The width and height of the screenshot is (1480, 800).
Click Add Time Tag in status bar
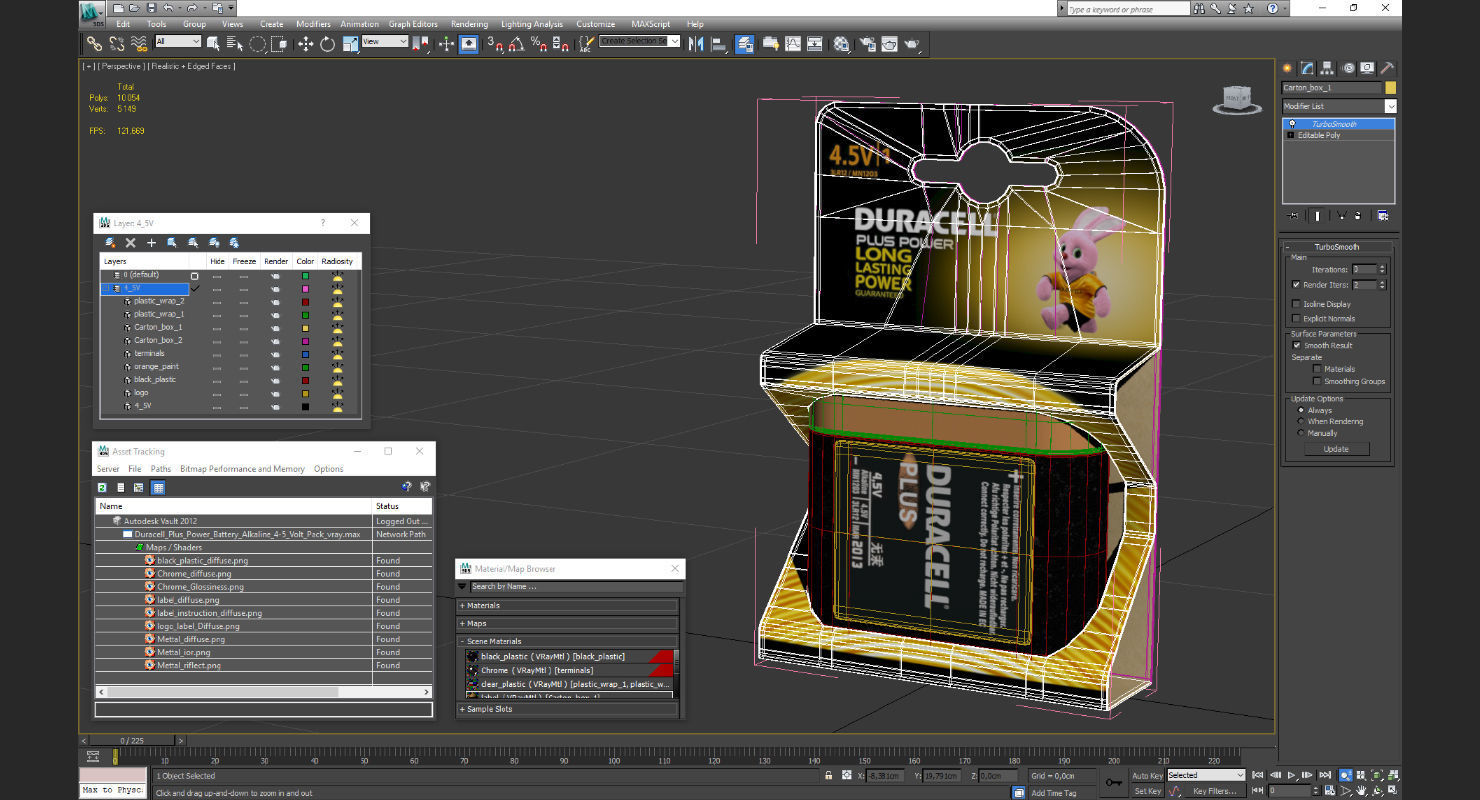coord(1053,793)
